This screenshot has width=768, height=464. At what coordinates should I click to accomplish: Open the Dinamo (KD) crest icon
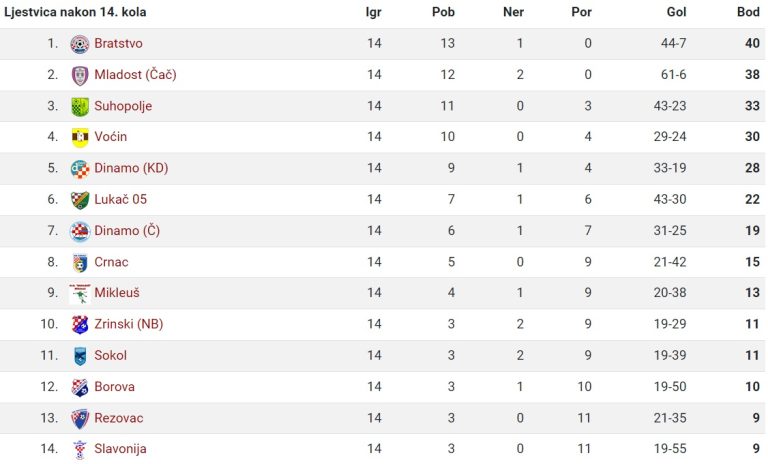(80, 169)
